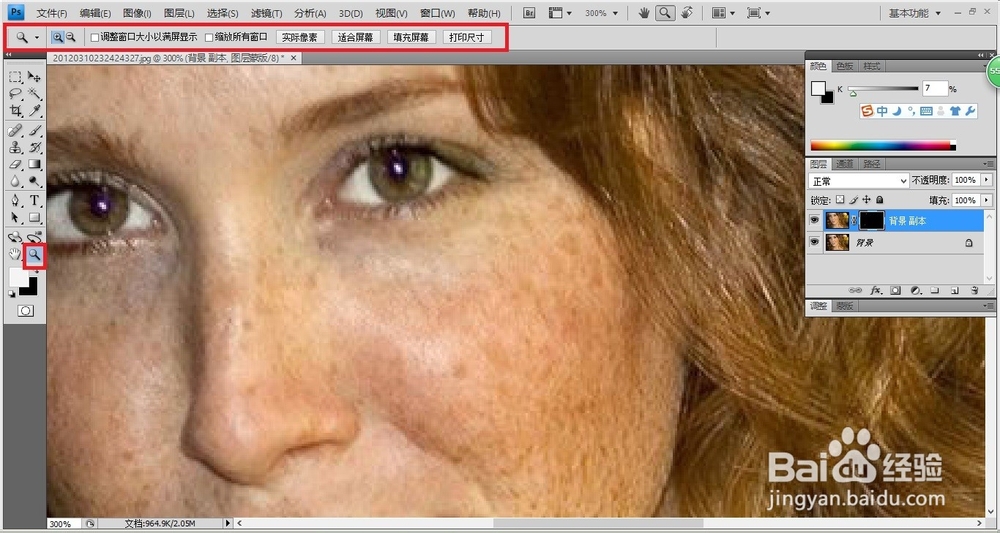The image size is (1000, 533).
Task: Create a new layer
Action: [955, 290]
